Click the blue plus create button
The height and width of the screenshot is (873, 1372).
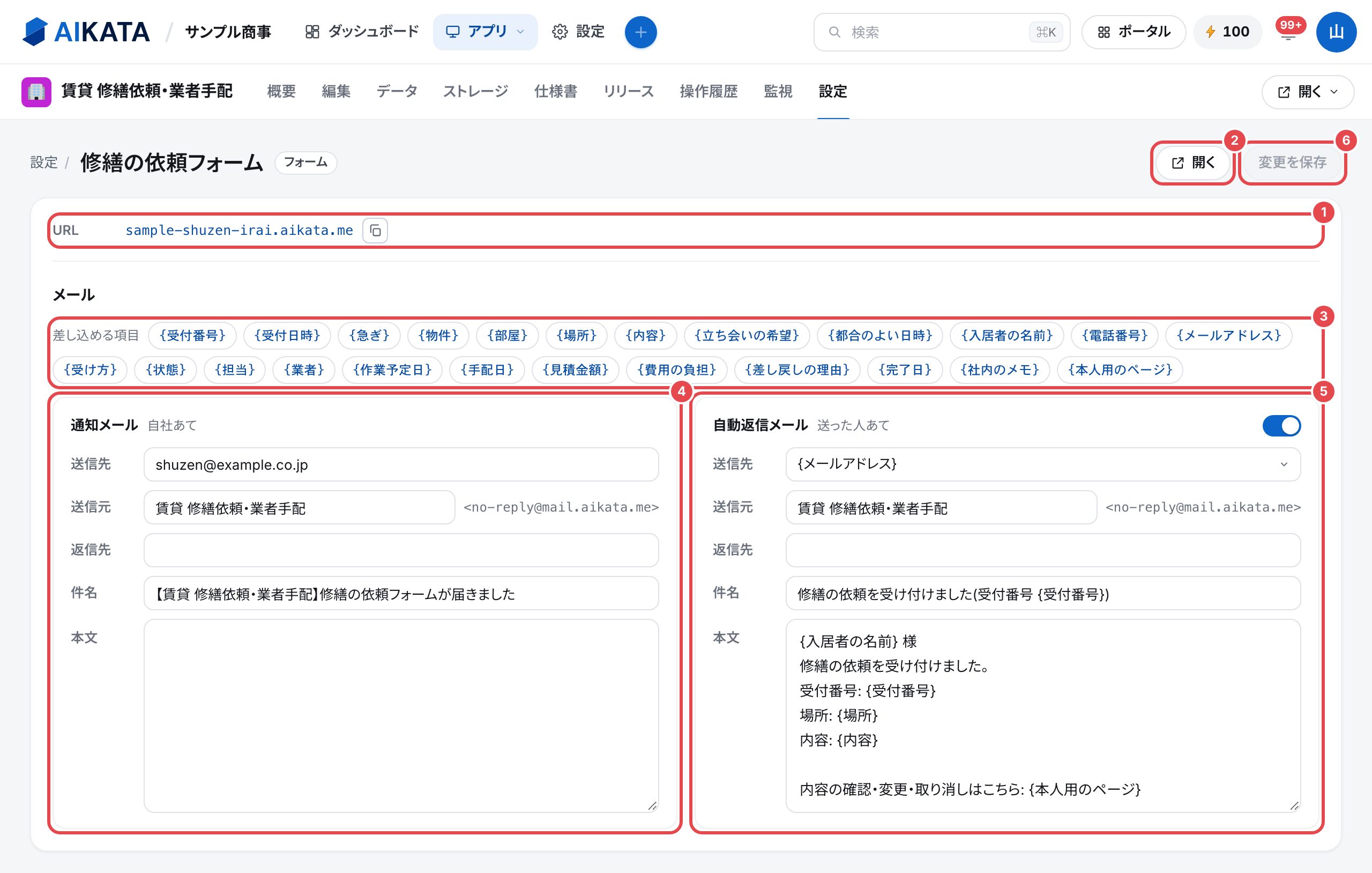640,32
